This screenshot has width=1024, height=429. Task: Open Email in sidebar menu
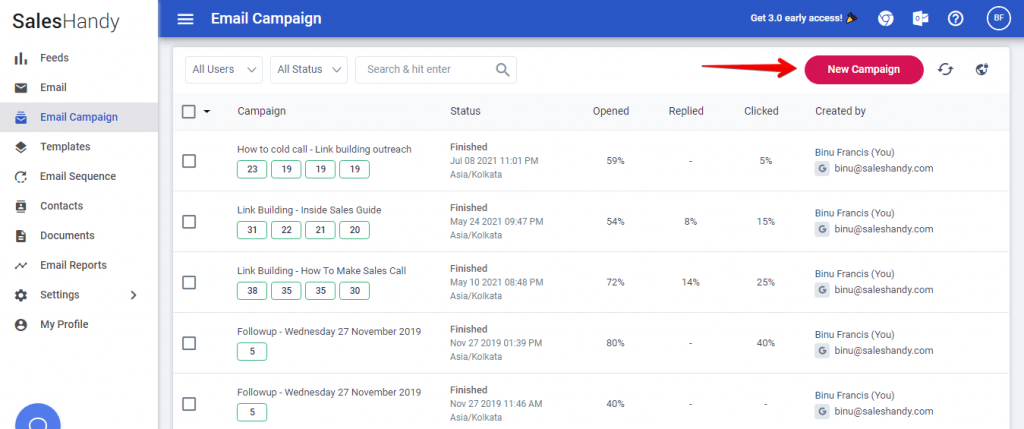tap(54, 87)
